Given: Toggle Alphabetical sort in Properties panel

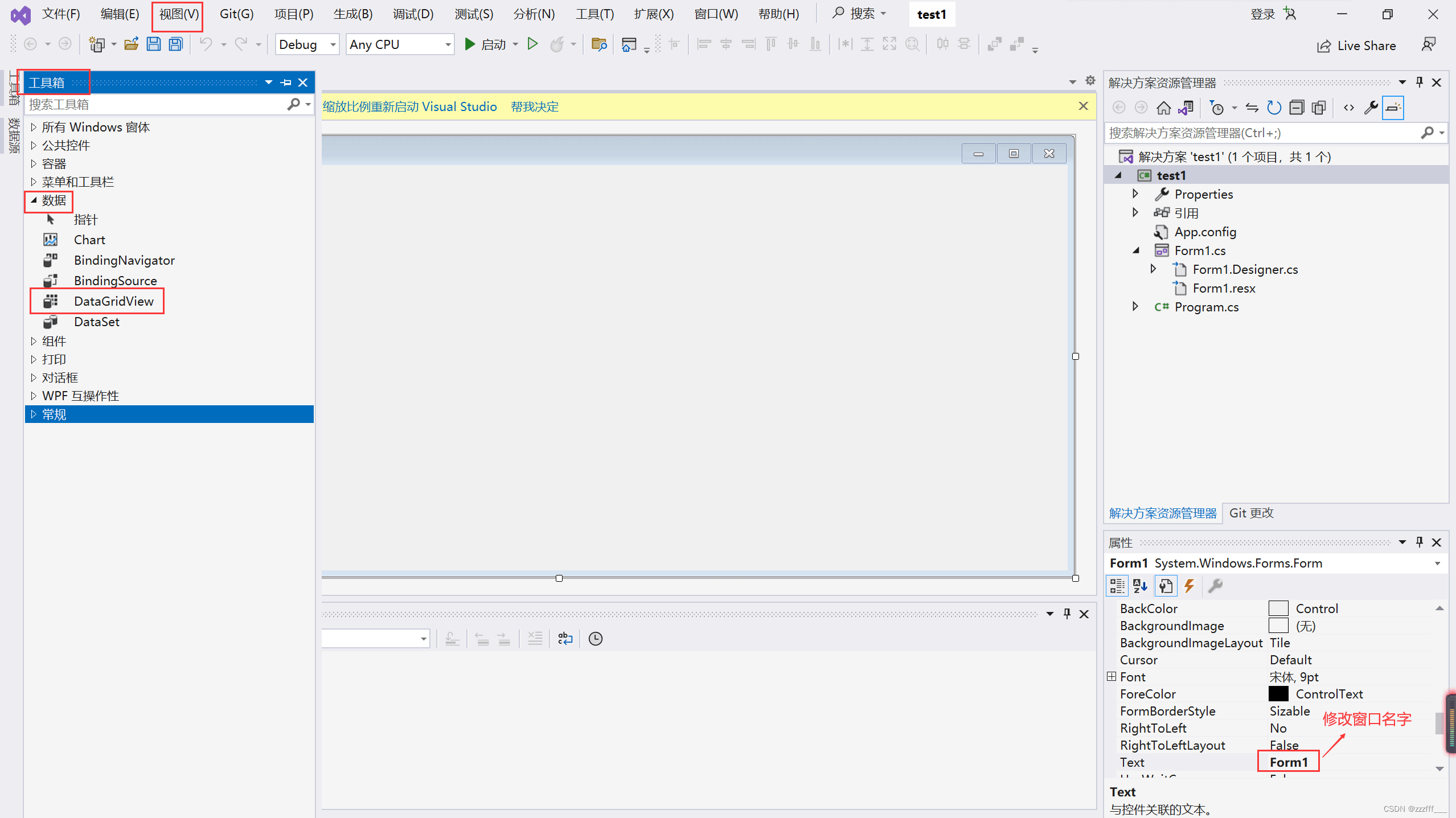Looking at the screenshot, I should tap(1140, 586).
